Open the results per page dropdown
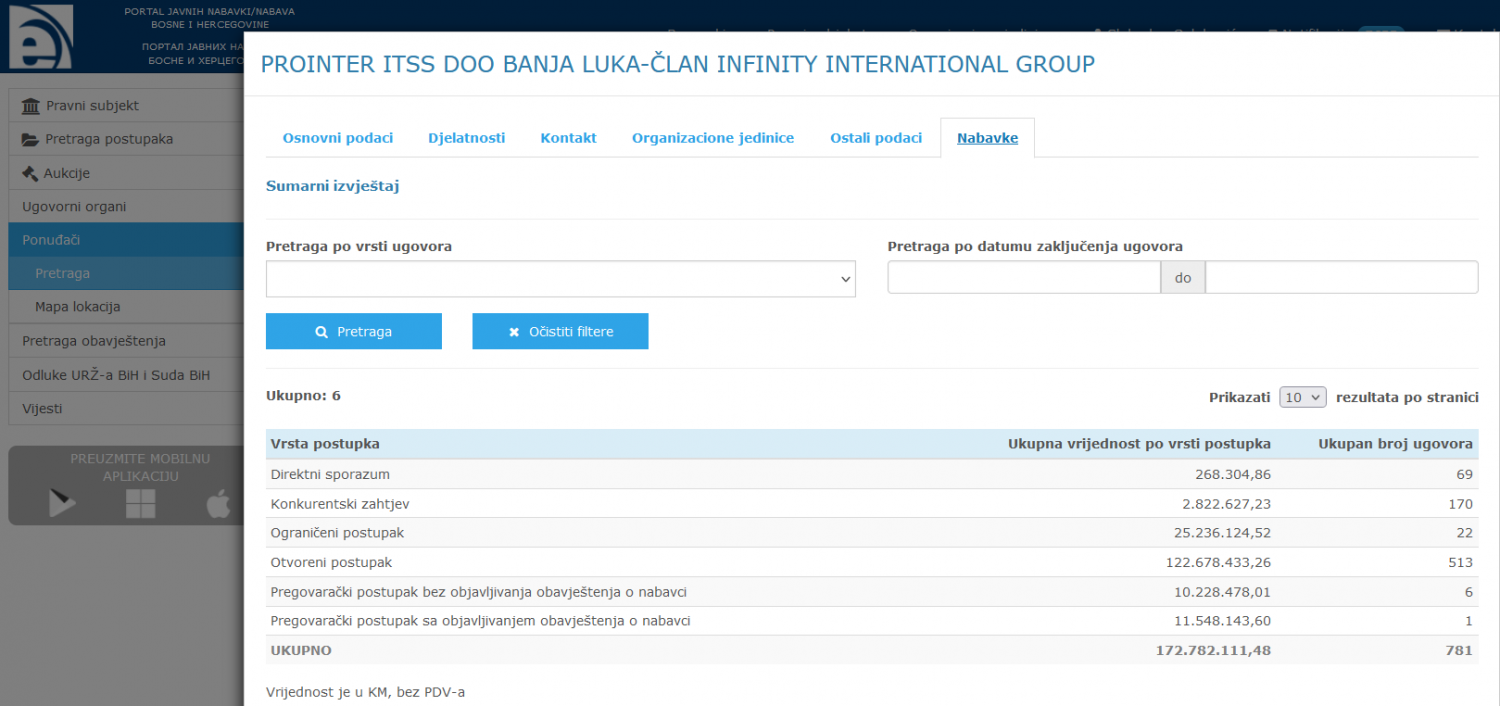The width and height of the screenshot is (1500, 706). pos(1303,397)
